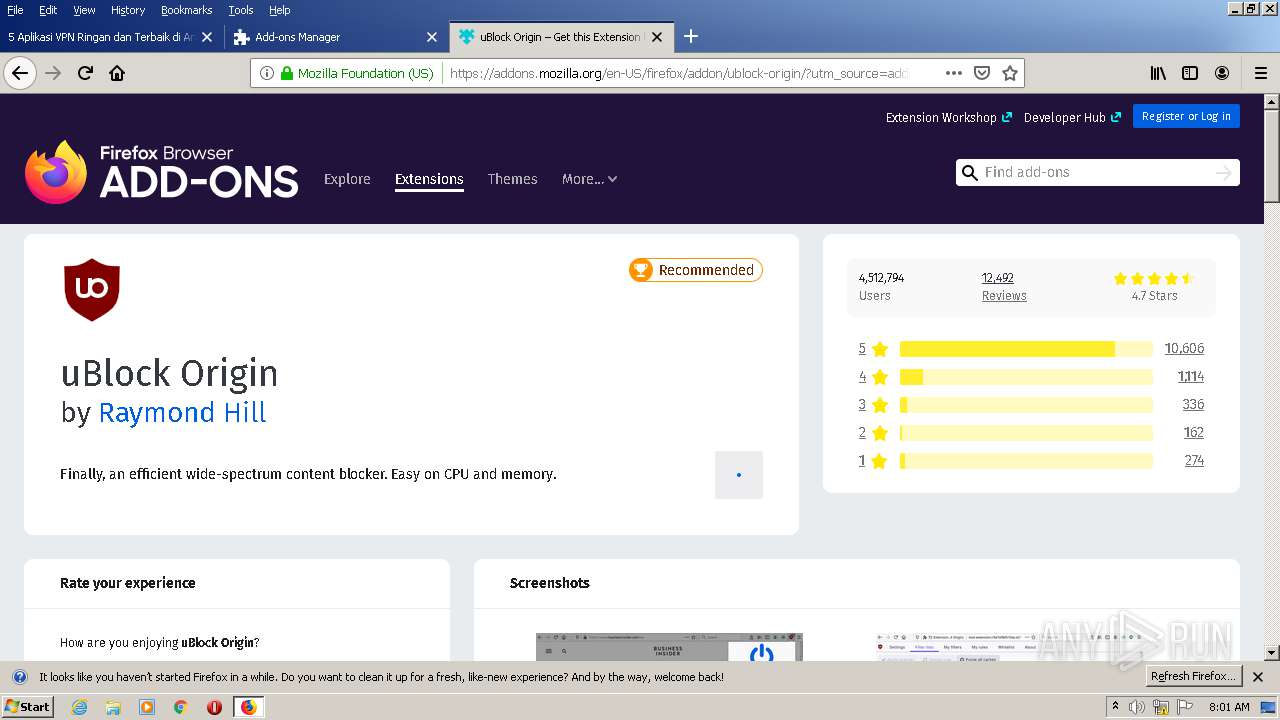The height and width of the screenshot is (720, 1280).
Task: Open the Firefox hamburger menu
Action: pos(1261,73)
